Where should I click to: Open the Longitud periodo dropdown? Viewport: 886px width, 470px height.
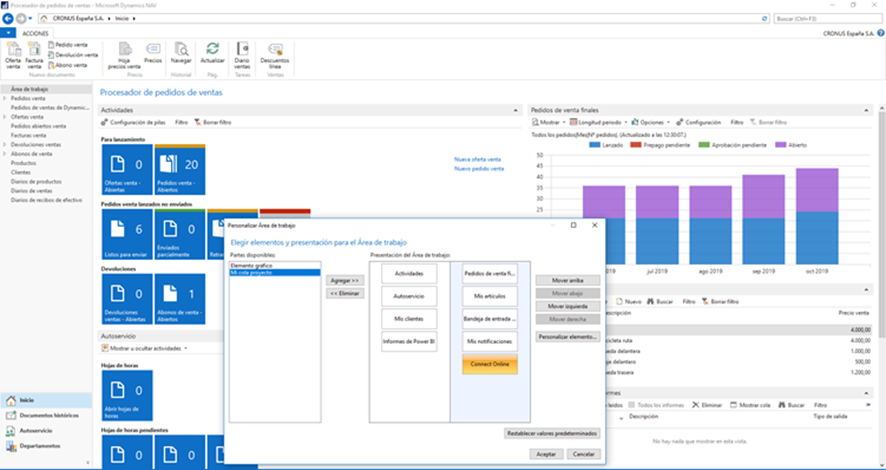point(597,122)
